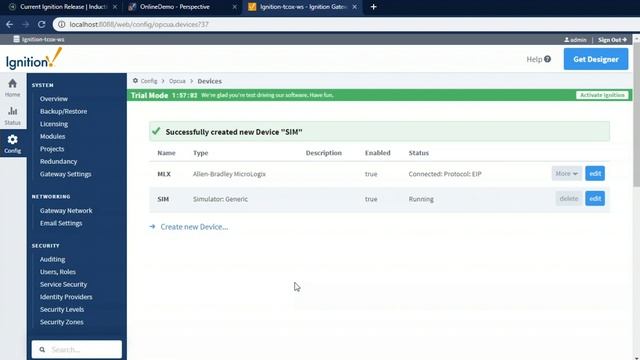Edit the SIM device

coord(595,199)
